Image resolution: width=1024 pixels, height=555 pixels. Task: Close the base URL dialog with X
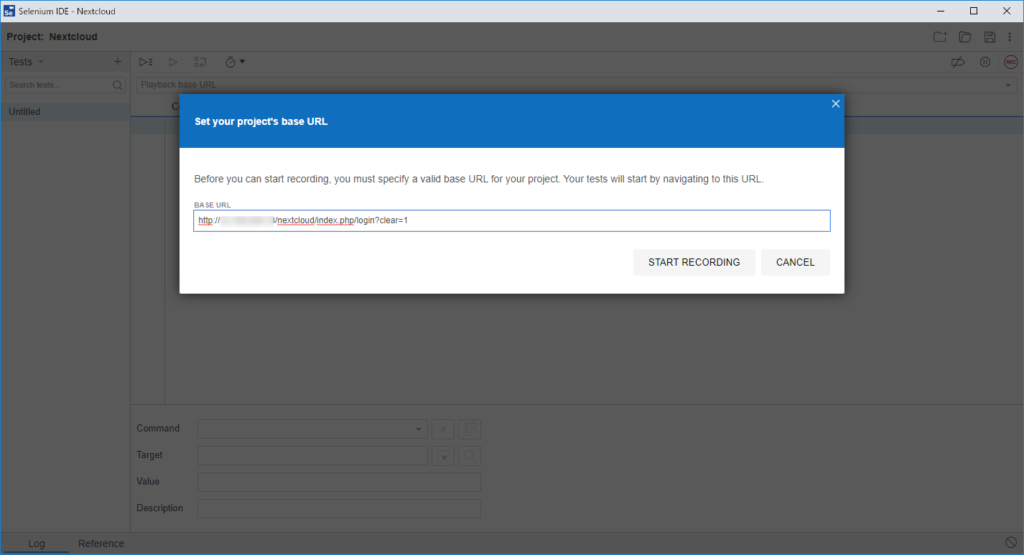point(835,104)
